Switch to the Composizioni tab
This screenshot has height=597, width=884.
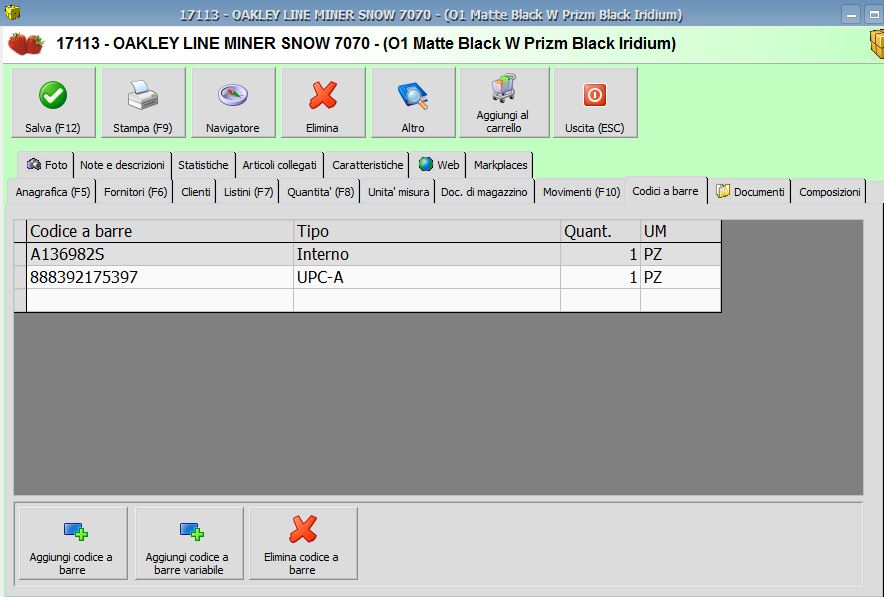829,192
